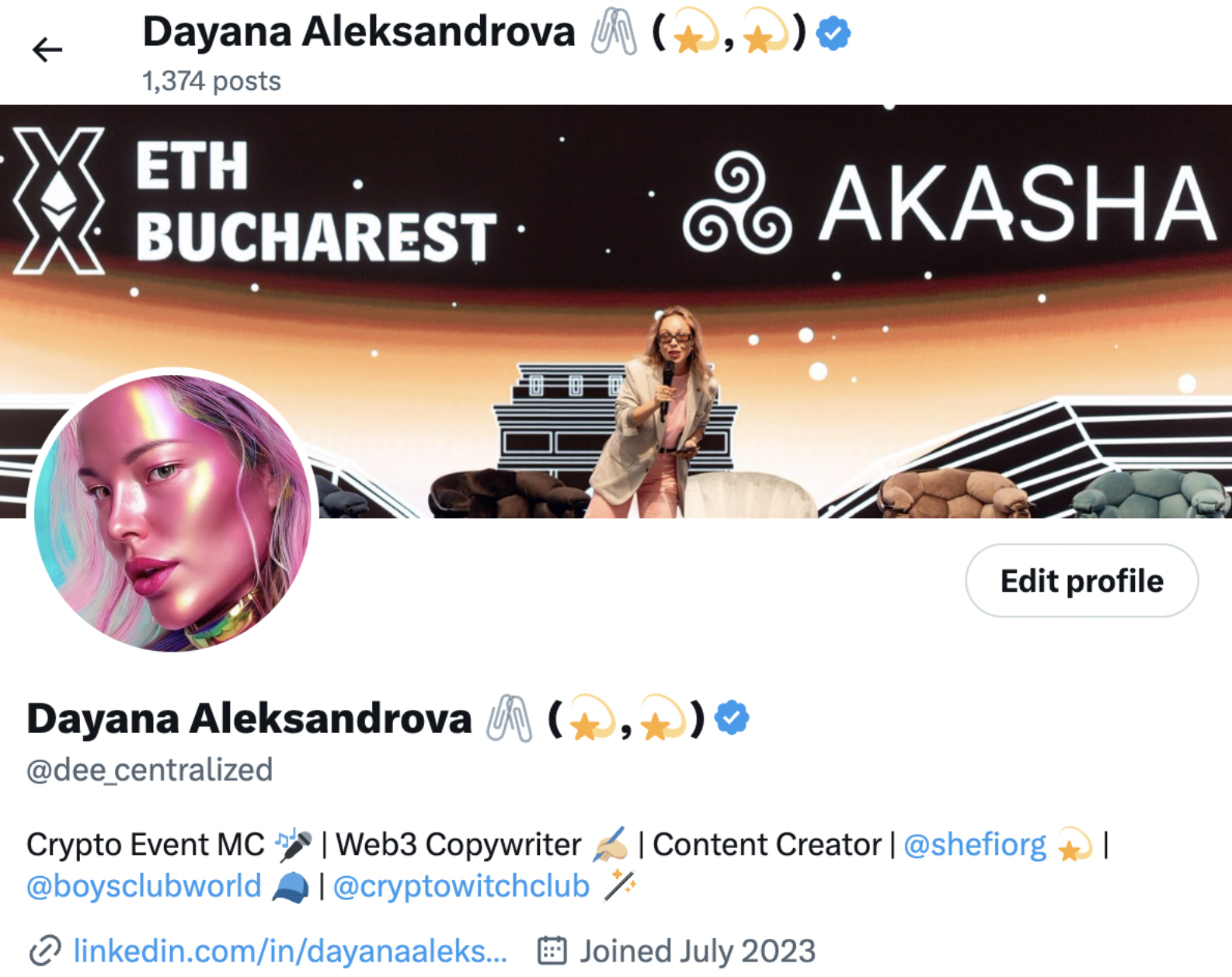Click the link chain icon
This screenshot has width=1232, height=977.
tap(45, 951)
